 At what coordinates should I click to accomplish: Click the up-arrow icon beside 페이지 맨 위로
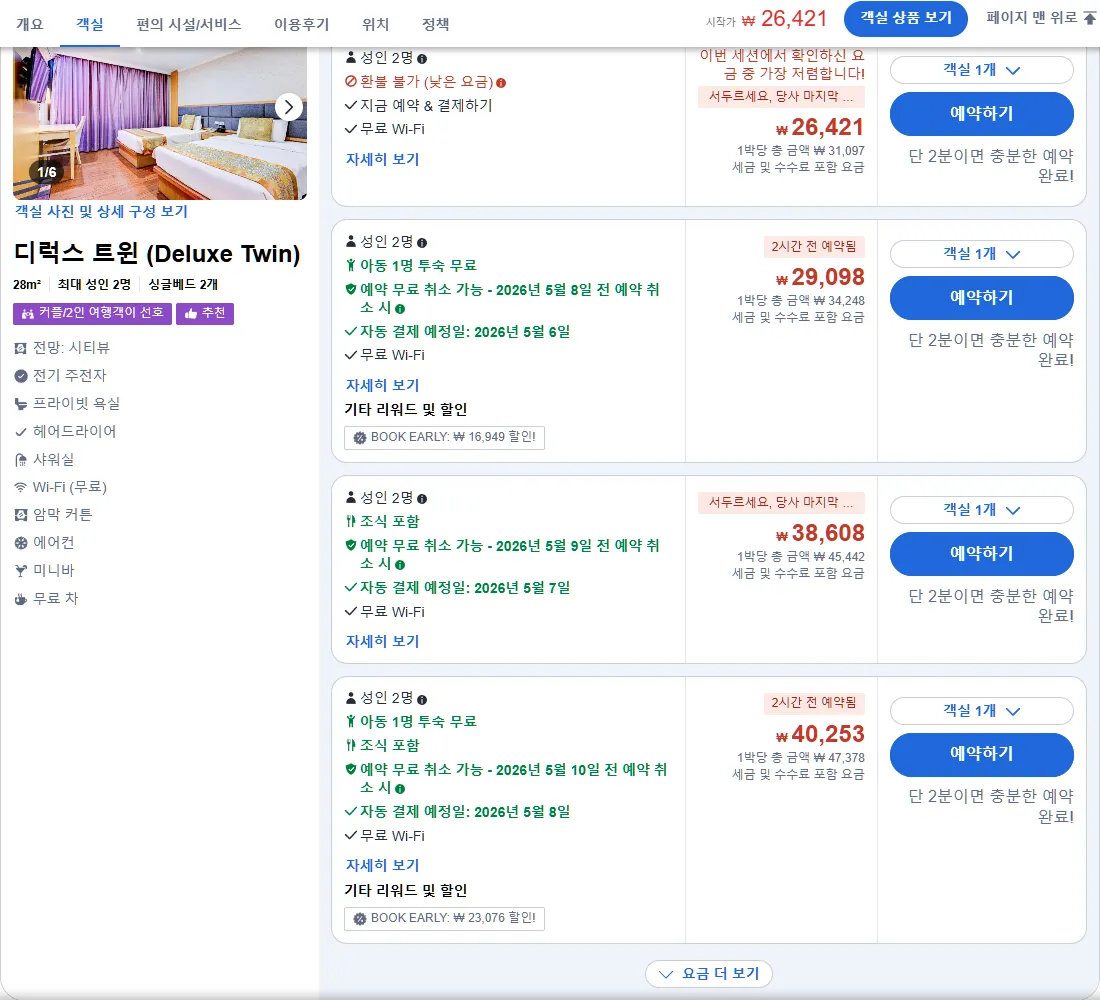tap(1089, 18)
